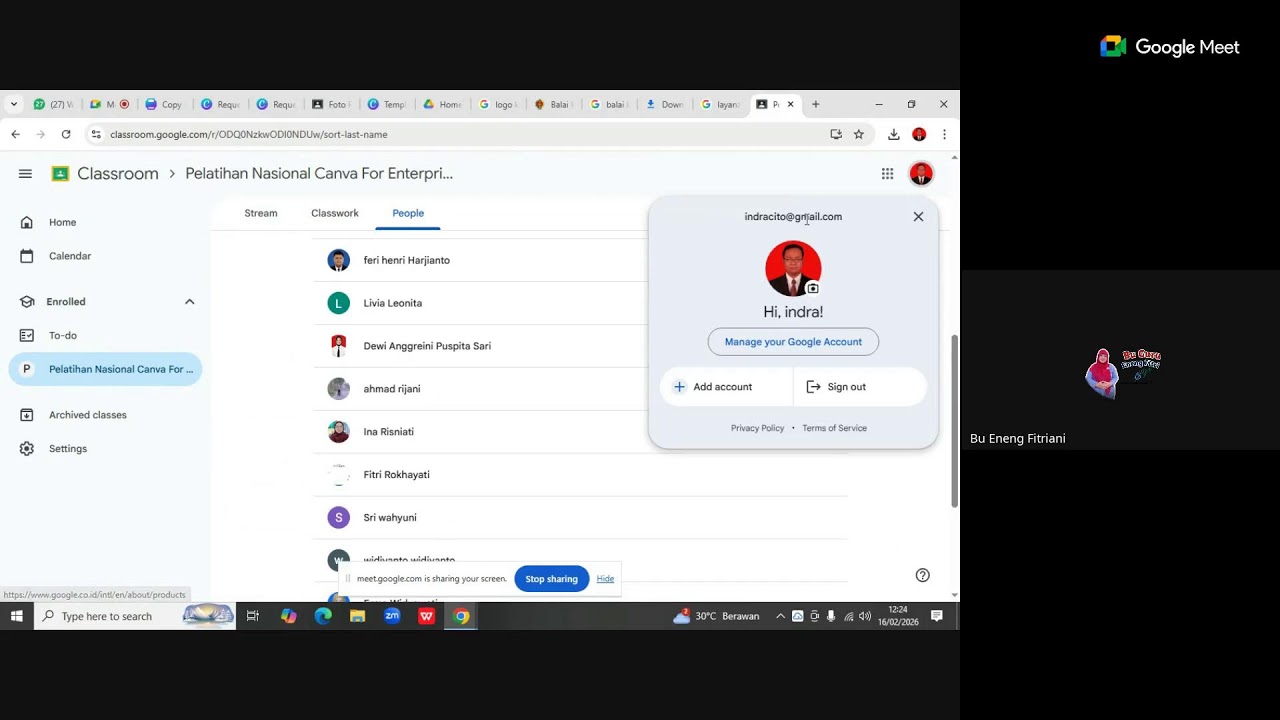Switch to the Copy browser tab
The height and width of the screenshot is (720, 1280).
coord(165,104)
